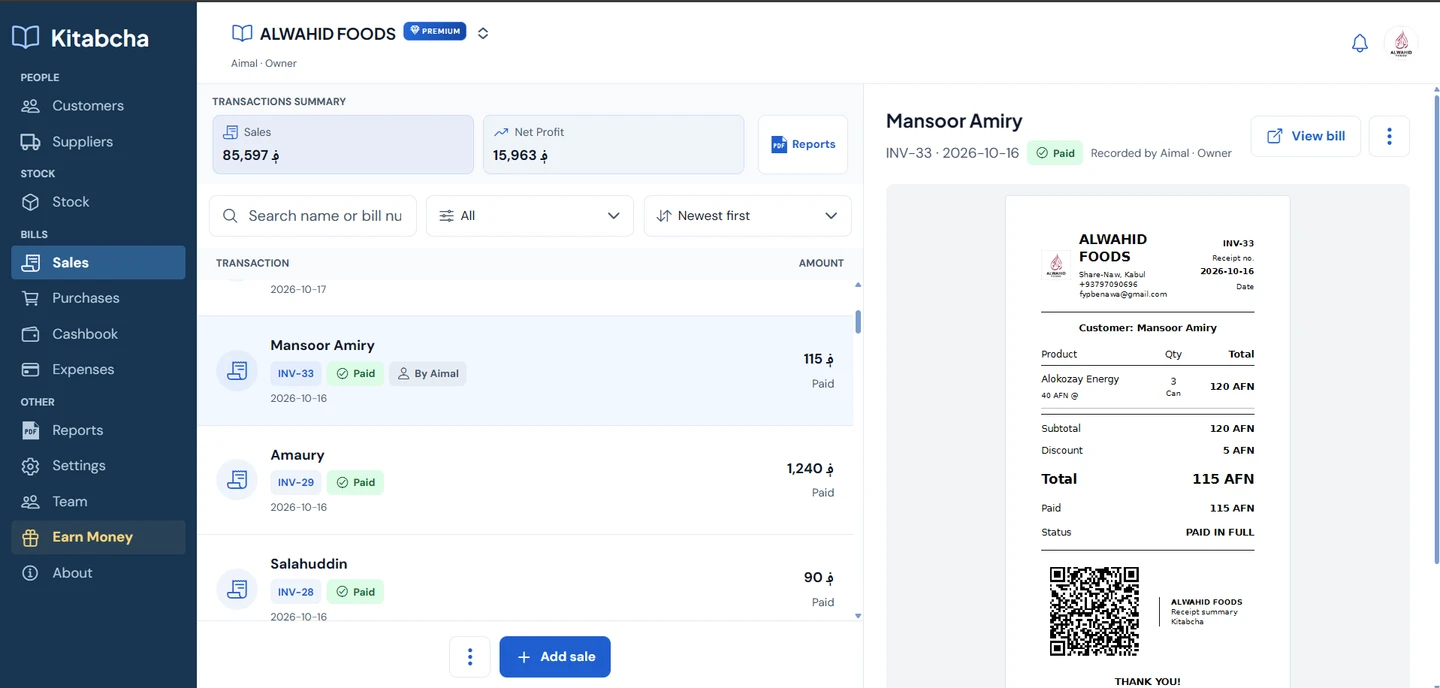This screenshot has width=1440, height=688.
Task: Go to Suppliers page
Action: point(98,142)
